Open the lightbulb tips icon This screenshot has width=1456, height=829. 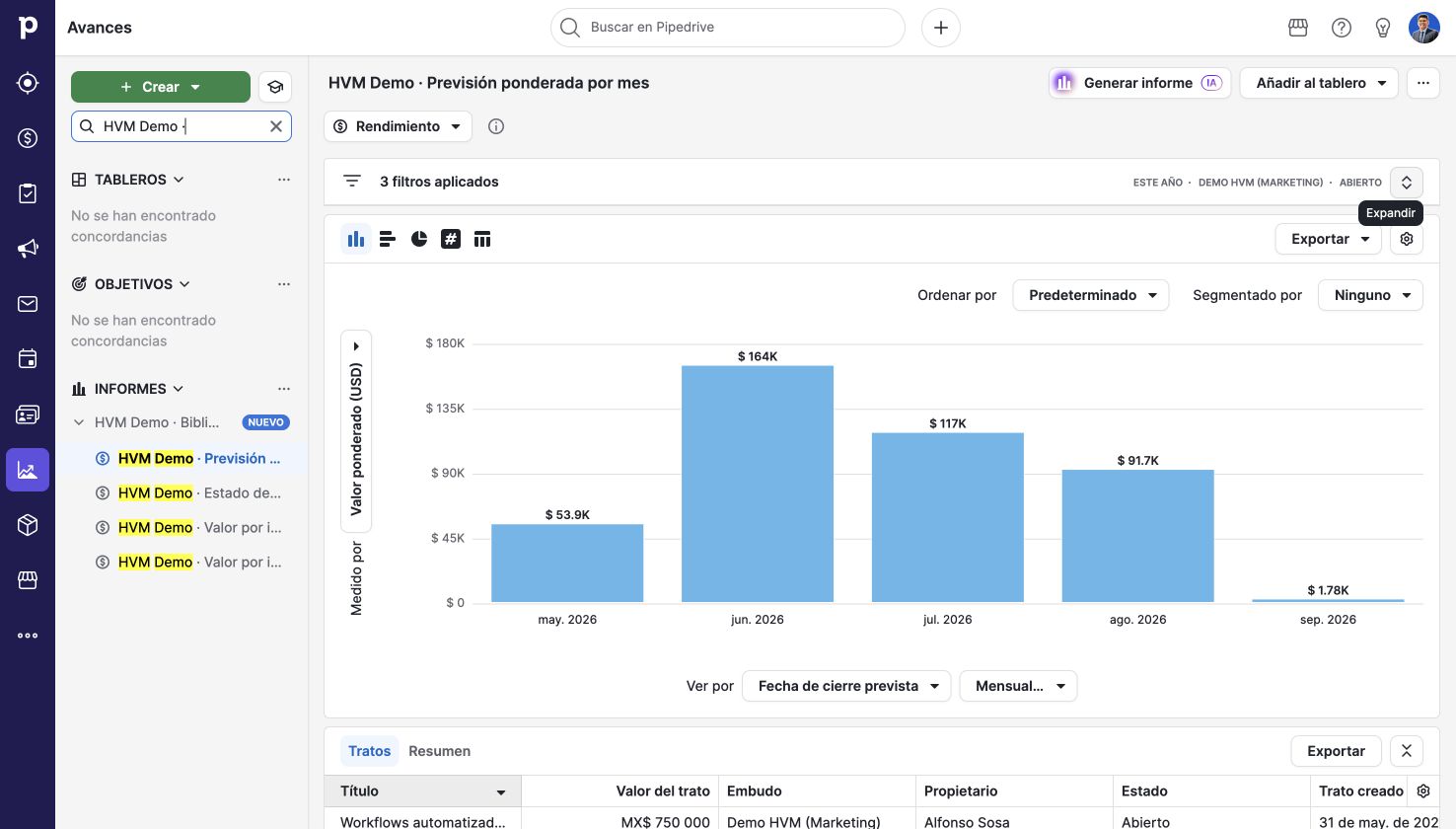(x=1383, y=28)
